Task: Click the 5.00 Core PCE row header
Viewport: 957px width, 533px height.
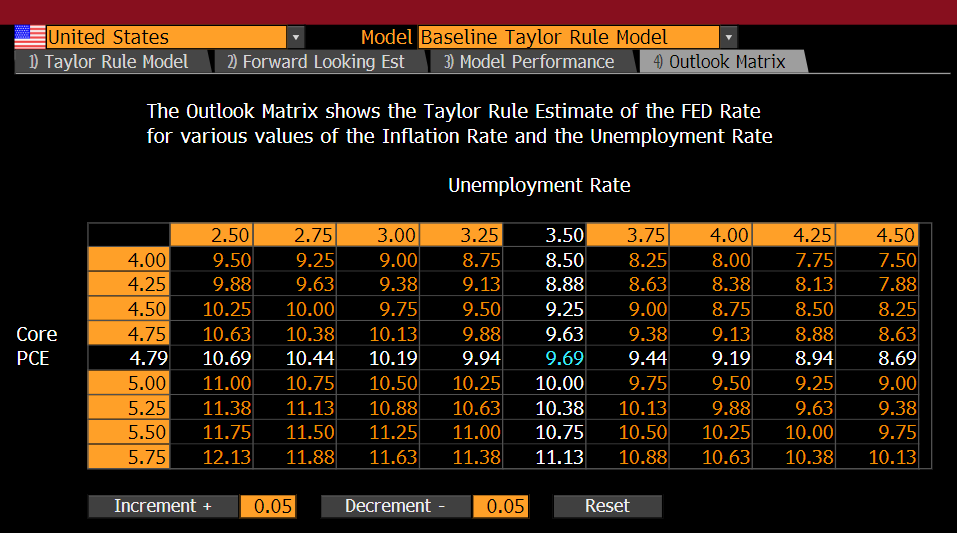Action: pos(129,383)
